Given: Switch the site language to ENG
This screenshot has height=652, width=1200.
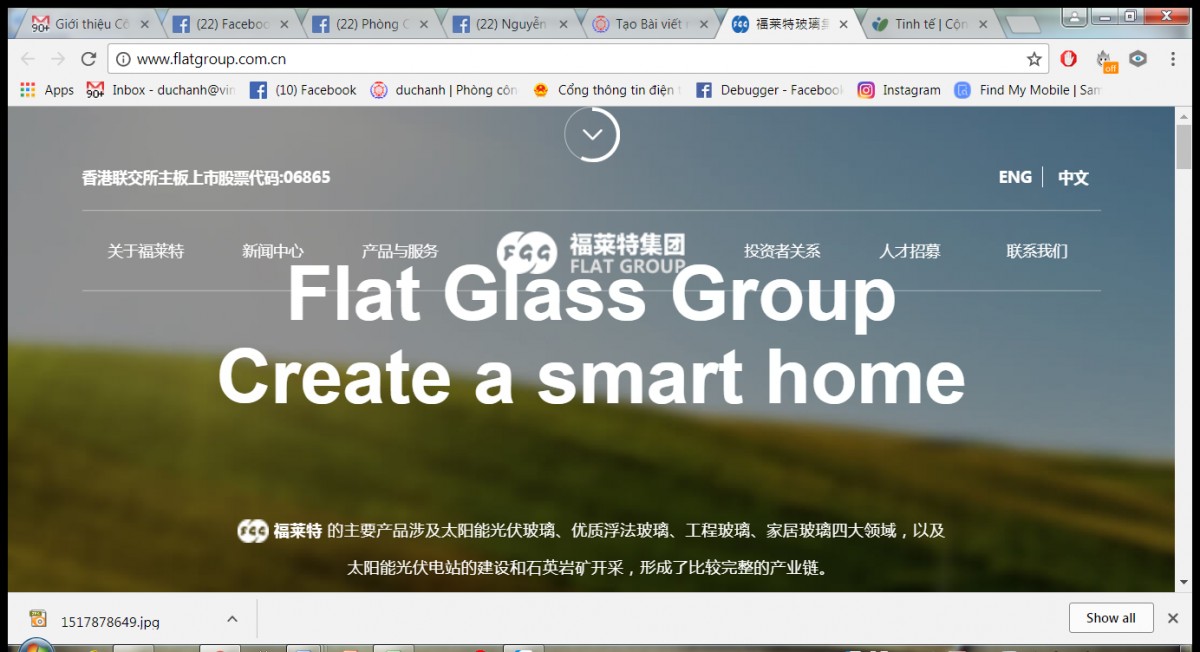Looking at the screenshot, I should click(x=1015, y=177).
